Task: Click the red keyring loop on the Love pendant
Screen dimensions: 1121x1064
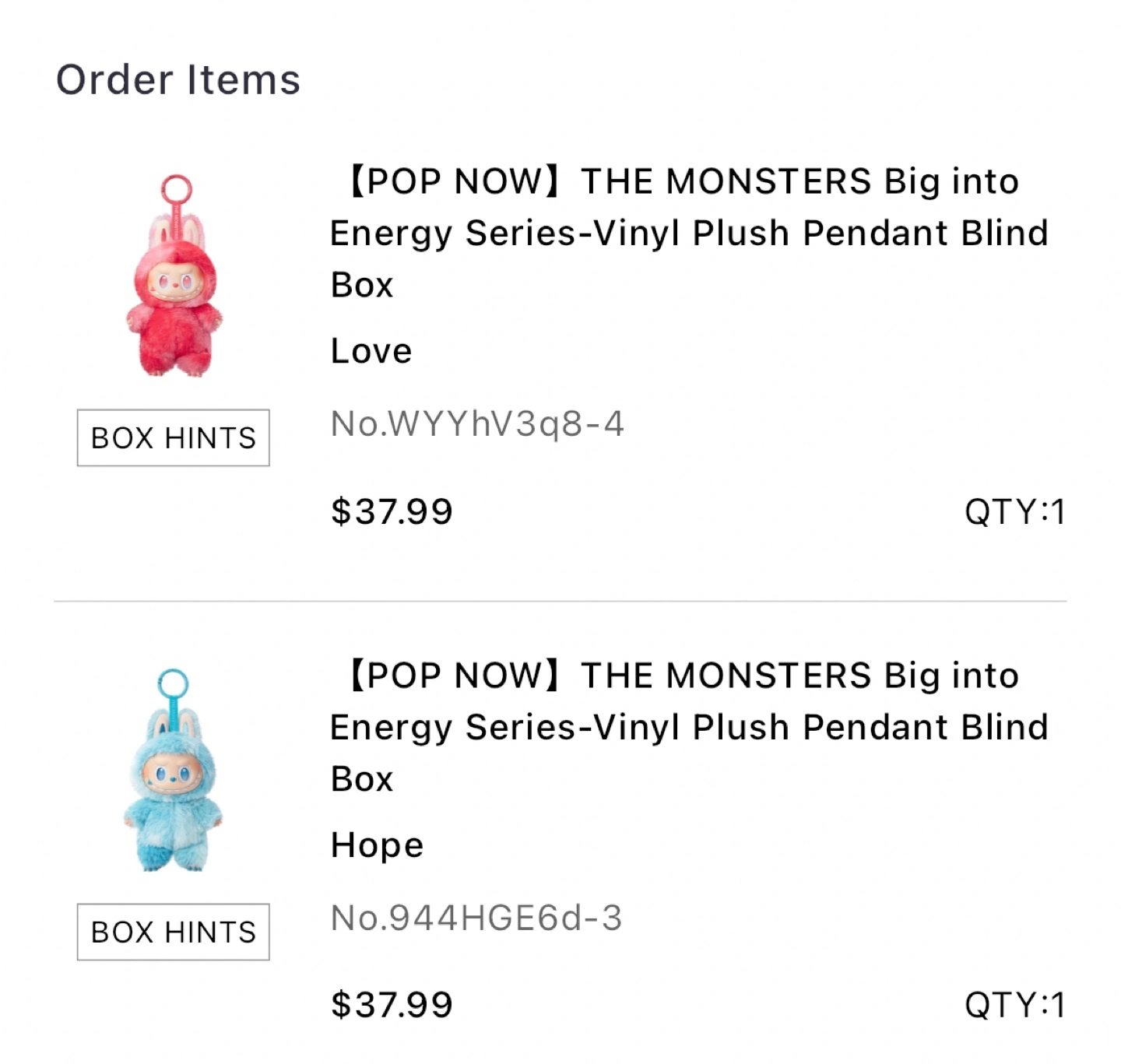Action: click(177, 188)
